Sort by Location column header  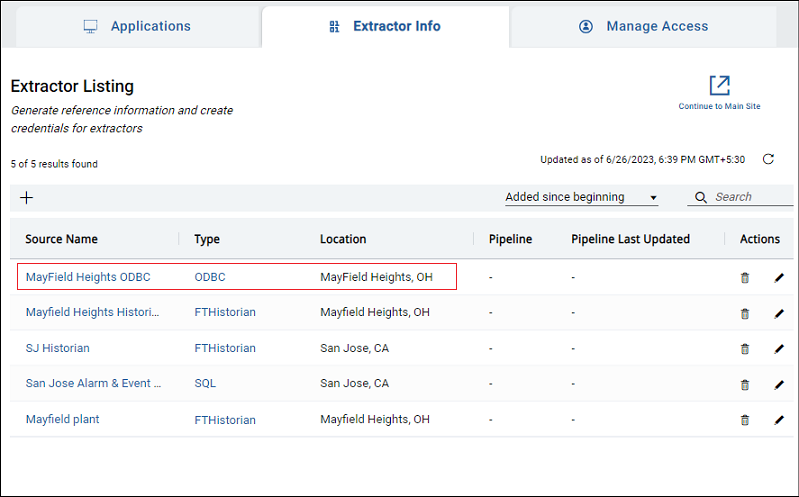click(x=343, y=239)
